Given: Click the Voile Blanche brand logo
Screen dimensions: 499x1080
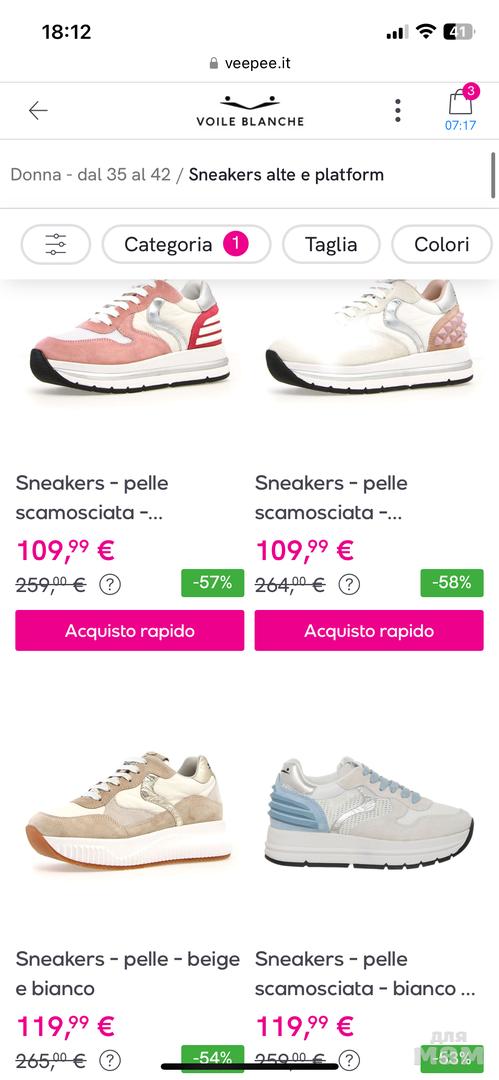Looking at the screenshot, I should click(x=250, y=112).
